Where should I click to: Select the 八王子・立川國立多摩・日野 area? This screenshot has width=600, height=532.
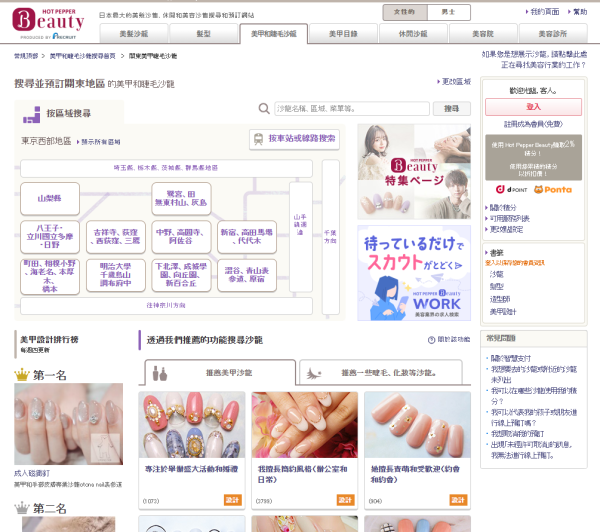click(x=50, y=237)
